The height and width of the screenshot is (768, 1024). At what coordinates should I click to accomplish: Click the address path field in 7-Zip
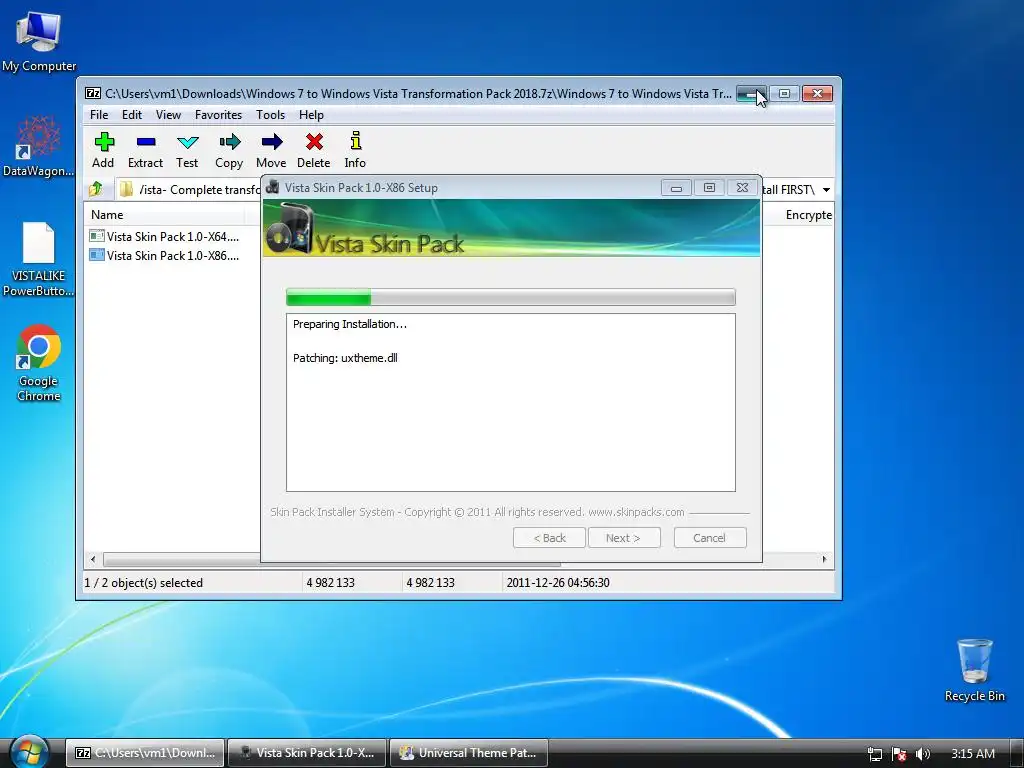tap(189, 189)
